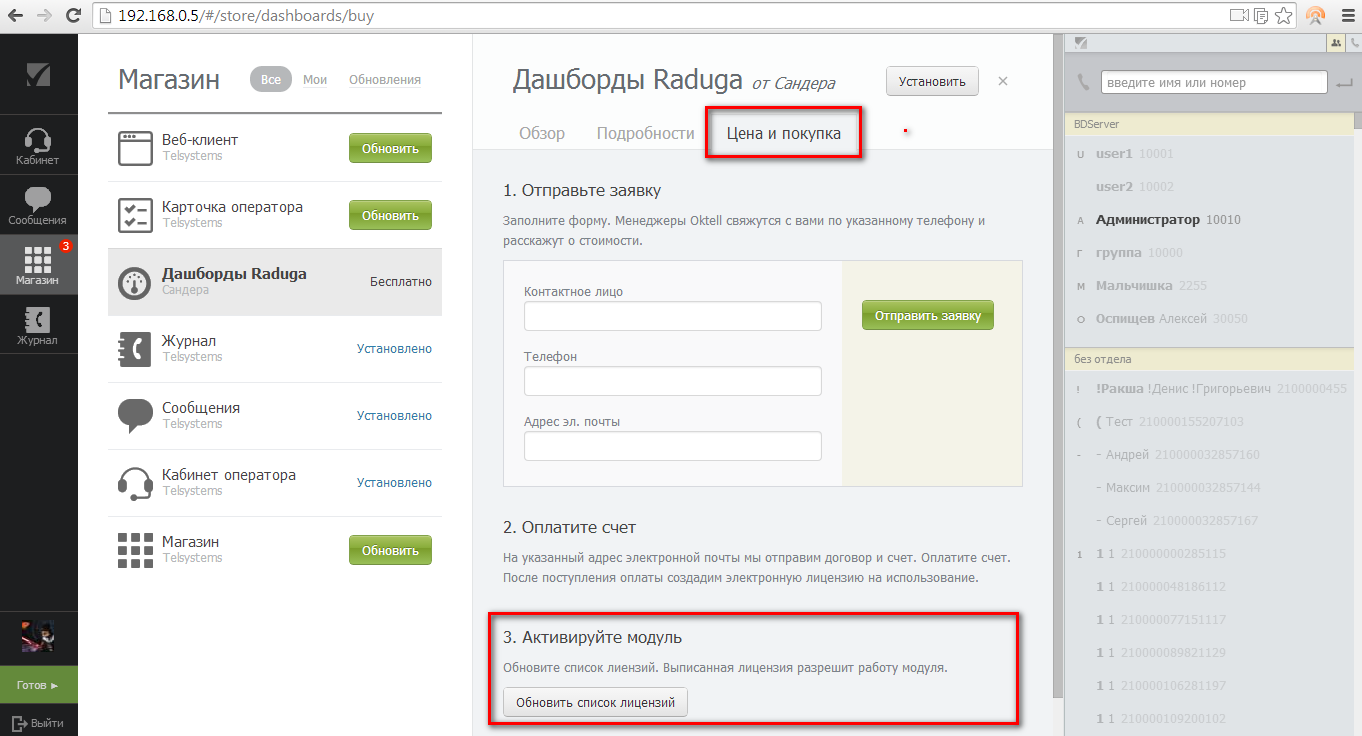
Task: Open the Подробности tab
Action: coord(645,133)
